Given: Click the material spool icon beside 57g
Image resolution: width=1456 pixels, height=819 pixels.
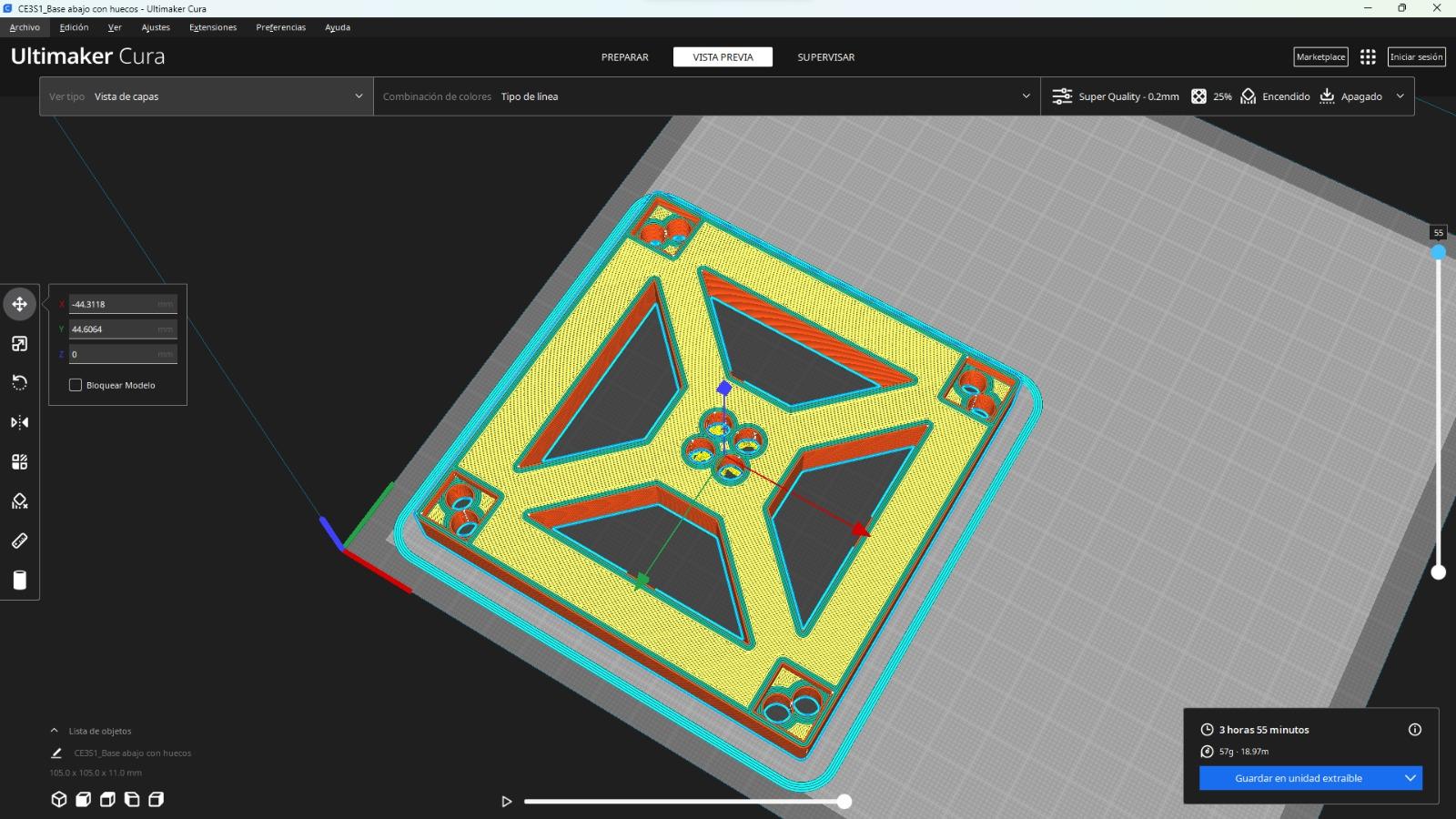Looking at the screenshot, I should click(1208, 752).
